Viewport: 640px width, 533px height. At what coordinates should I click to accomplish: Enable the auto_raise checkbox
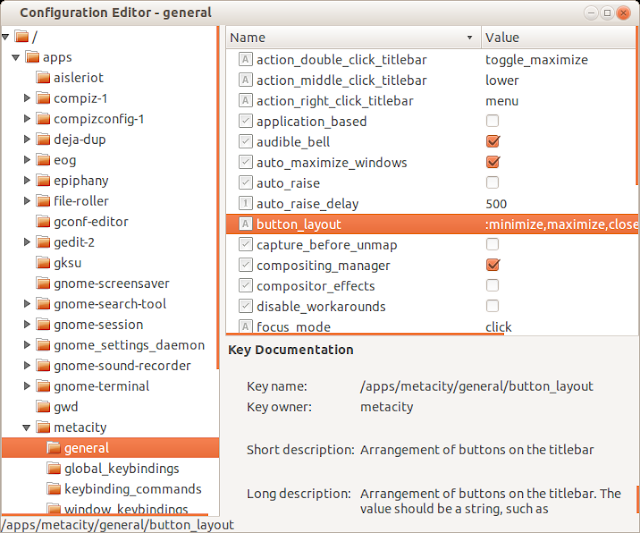coord(492,183)
